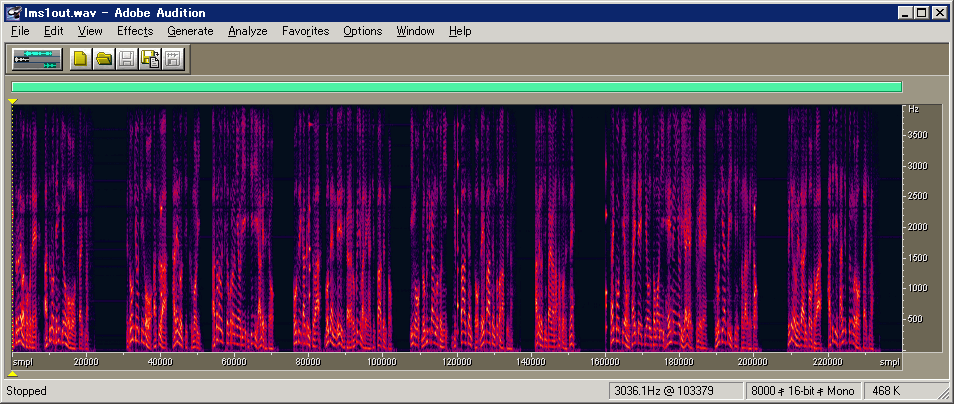Screen dimensions: 954x404
Task: Open the File menu
Action: tap(20, 31)
